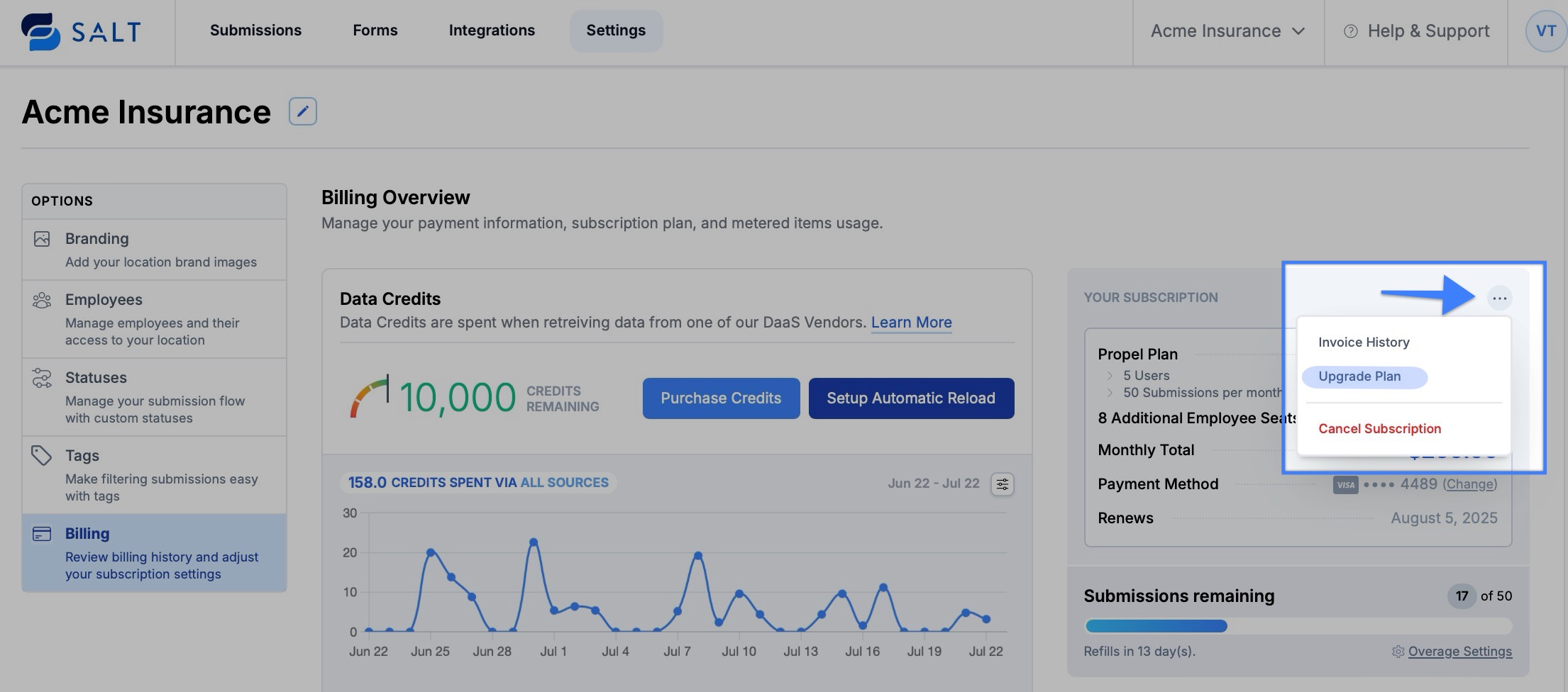Click the Help & Support question icon
Image resolution: width=1568 pixels, height=692 pixels.
click(x=1351, y=31)
